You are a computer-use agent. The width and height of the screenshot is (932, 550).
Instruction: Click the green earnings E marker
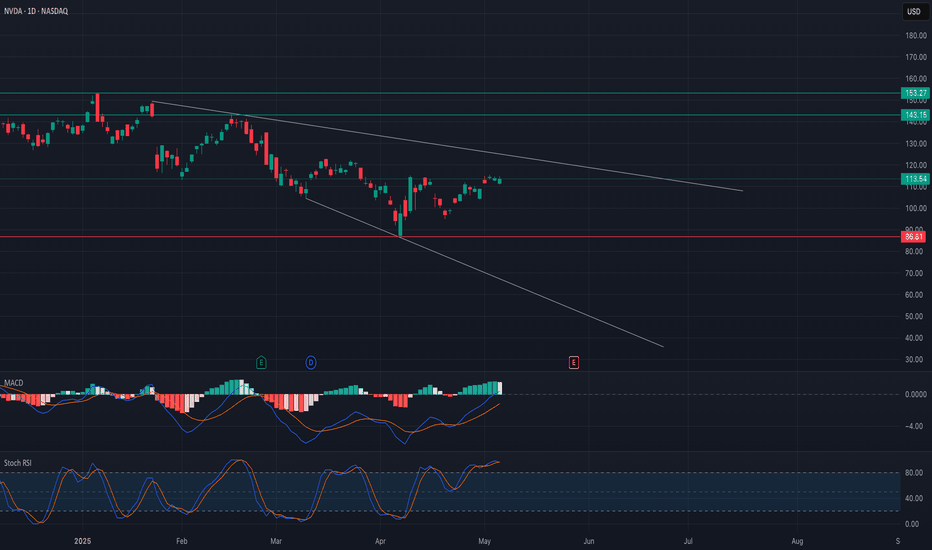coord(261,362)
